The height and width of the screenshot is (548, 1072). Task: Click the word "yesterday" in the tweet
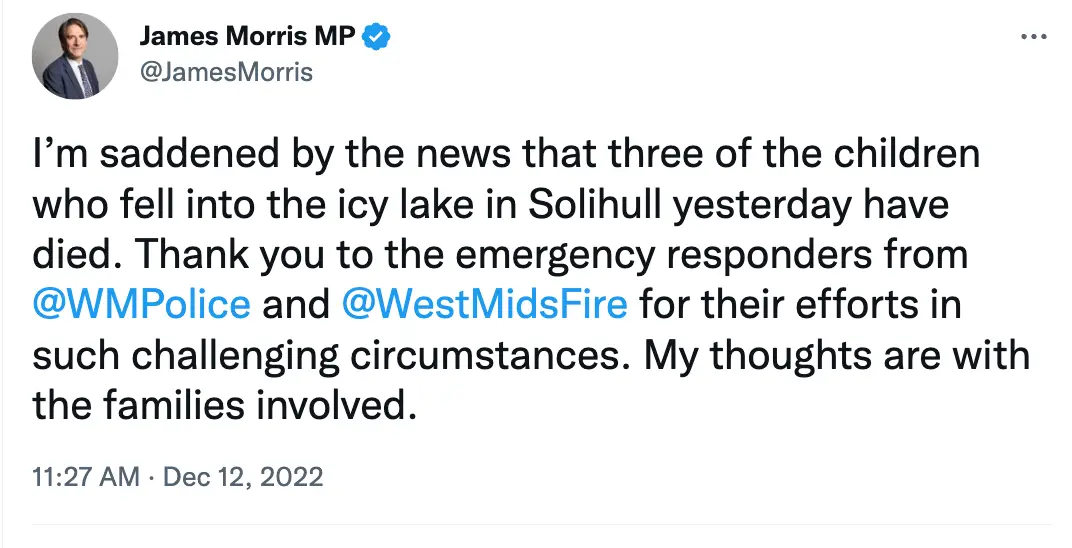pyautogui.click(x=760, y=205)
